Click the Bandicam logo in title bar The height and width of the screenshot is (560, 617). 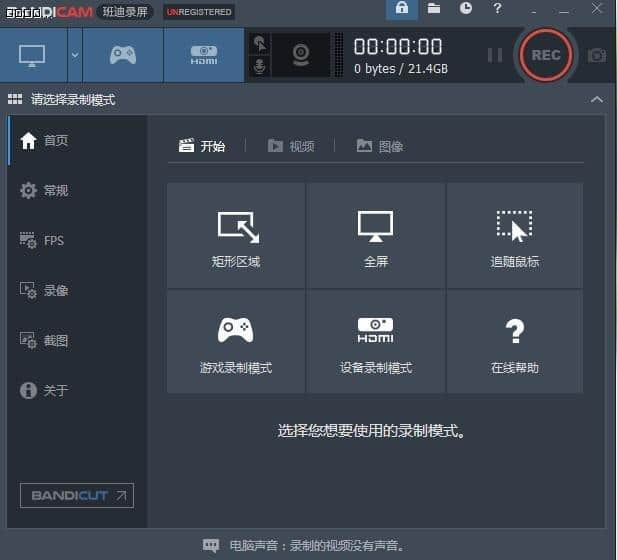click(49, 12)
